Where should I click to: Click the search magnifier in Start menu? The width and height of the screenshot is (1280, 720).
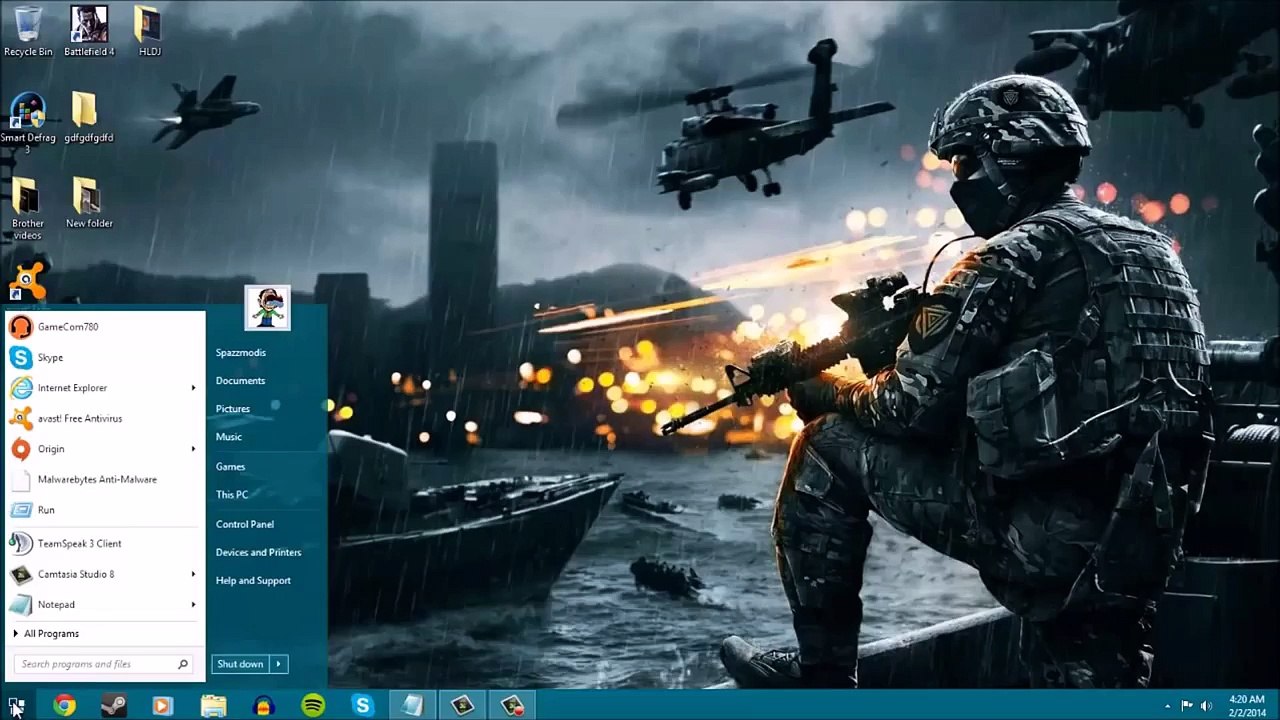183,664
